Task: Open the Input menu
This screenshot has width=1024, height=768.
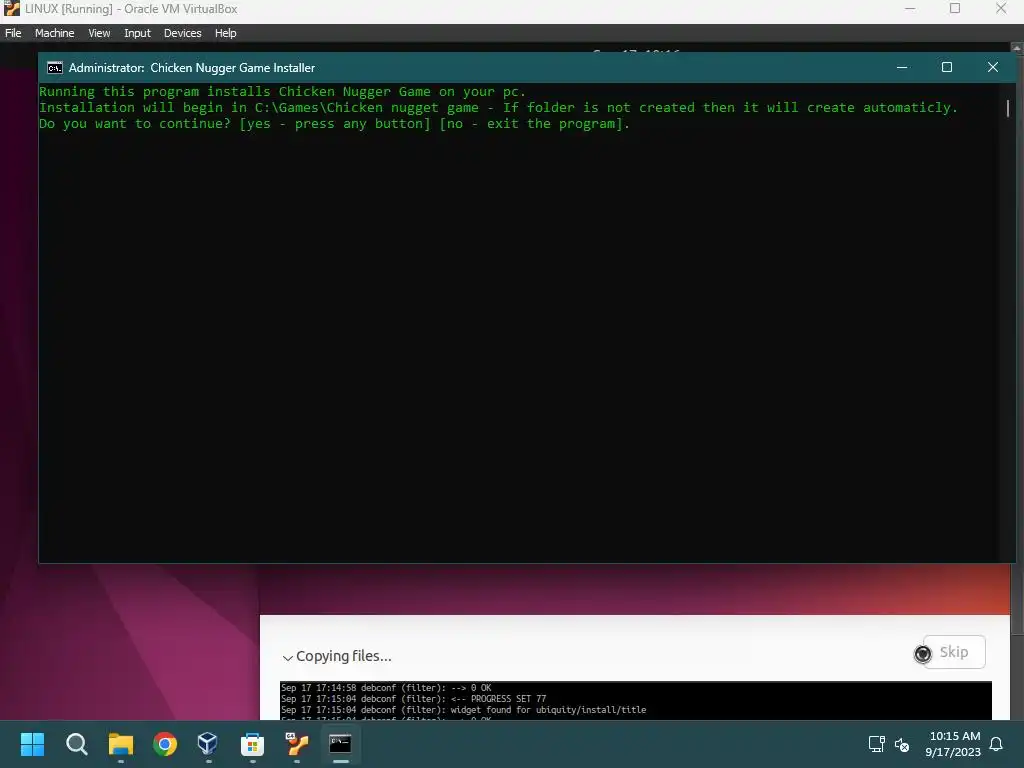Action: point(137,33)
